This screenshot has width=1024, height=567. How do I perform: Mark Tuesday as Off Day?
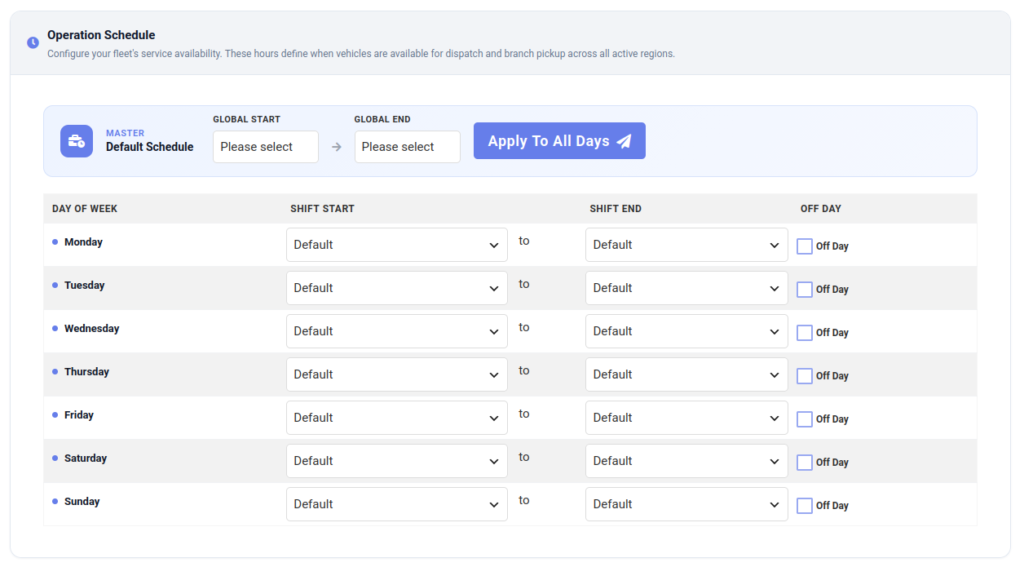[805, 289]
